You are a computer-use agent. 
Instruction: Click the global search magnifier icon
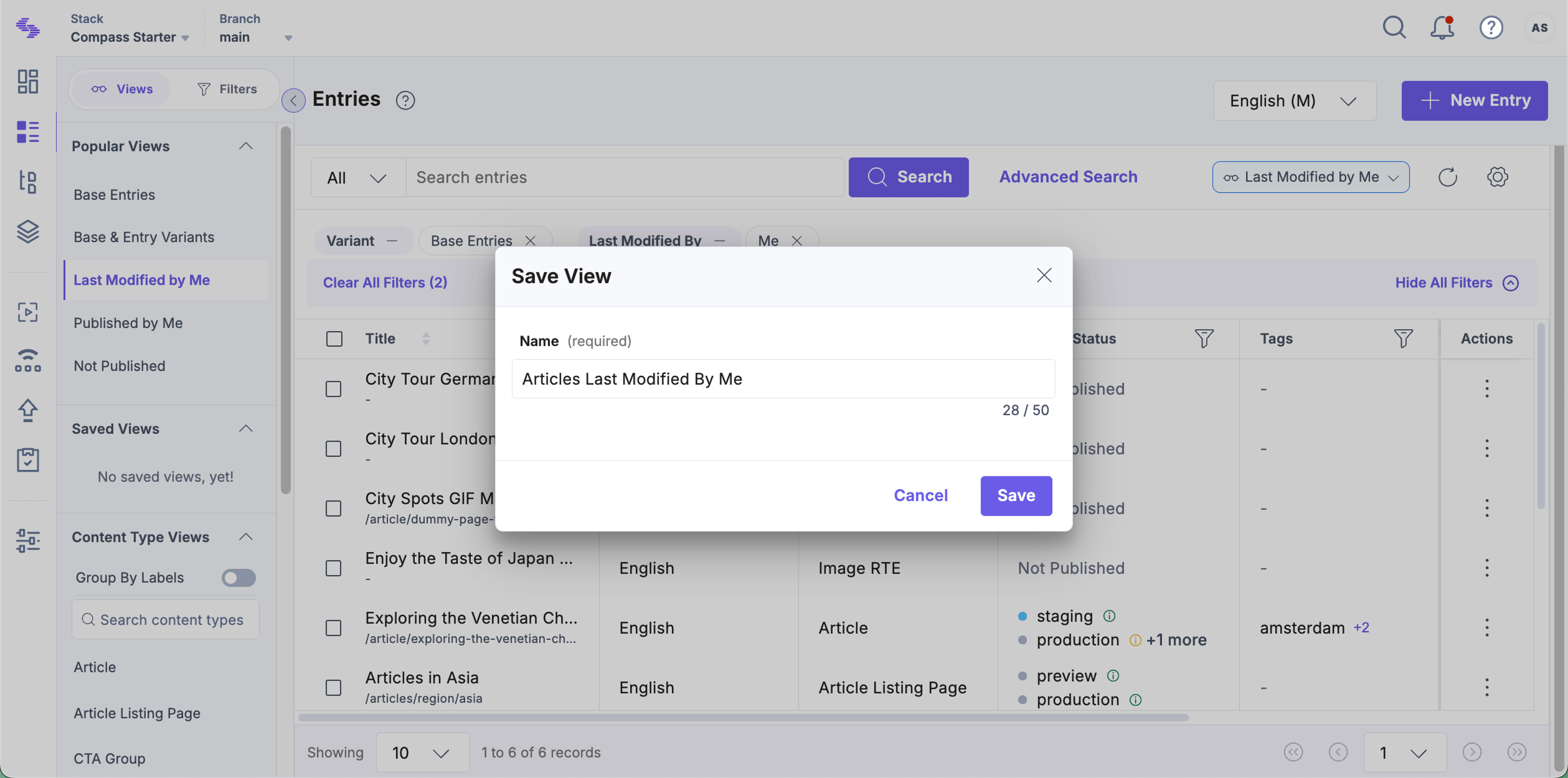1394,28
